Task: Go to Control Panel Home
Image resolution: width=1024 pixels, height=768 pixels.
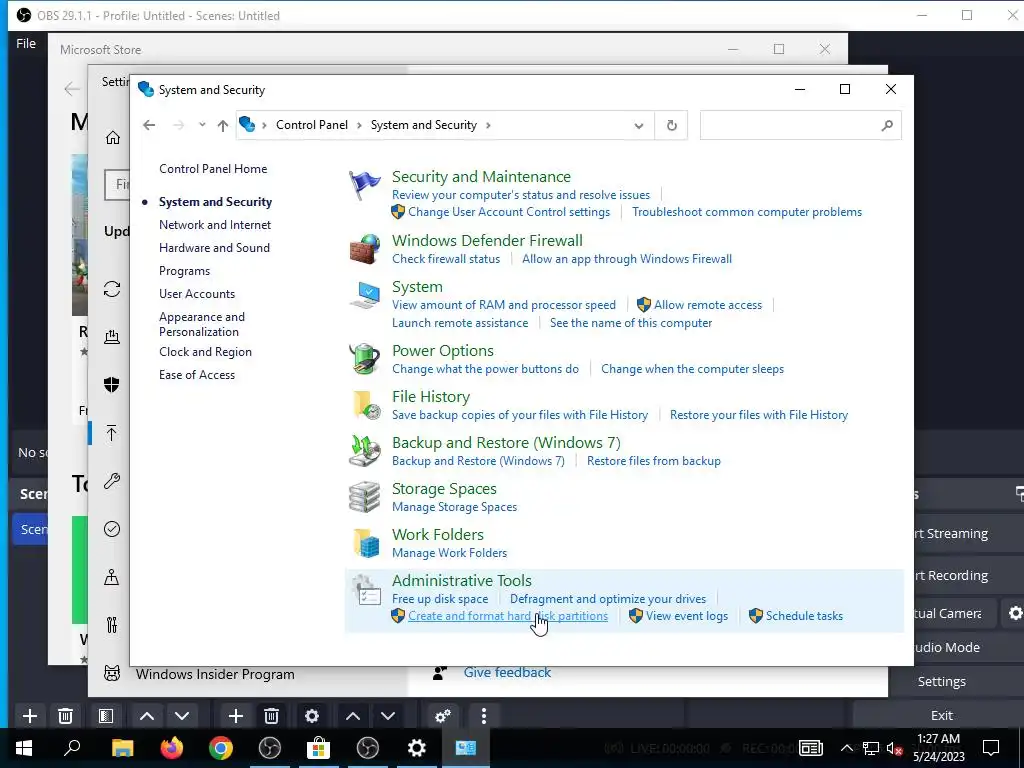Action: pyautogui.click(x=213, y=168)
